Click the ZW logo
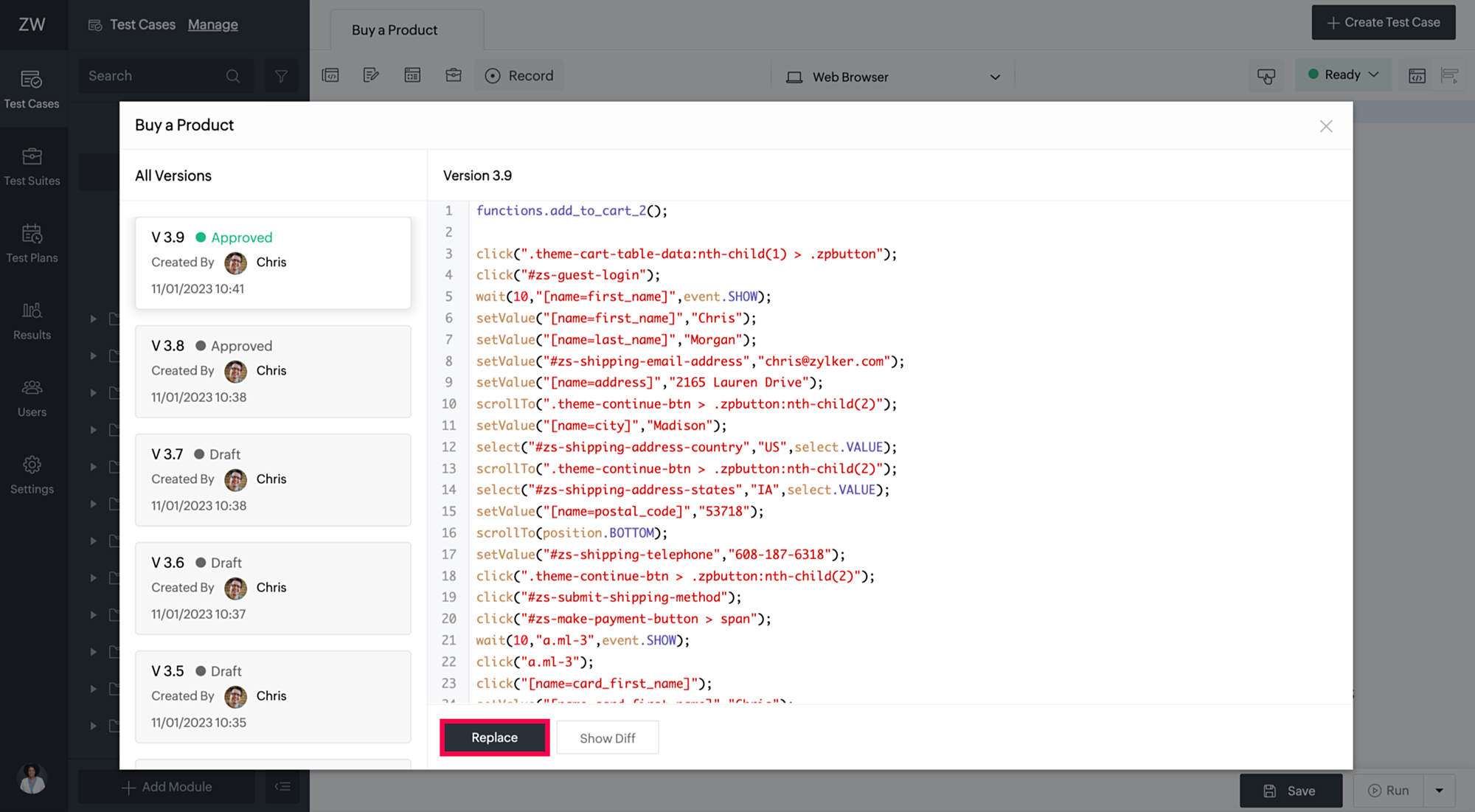Image resolution: width=1475 pixels, height=812 pixels. click(32, 24)
